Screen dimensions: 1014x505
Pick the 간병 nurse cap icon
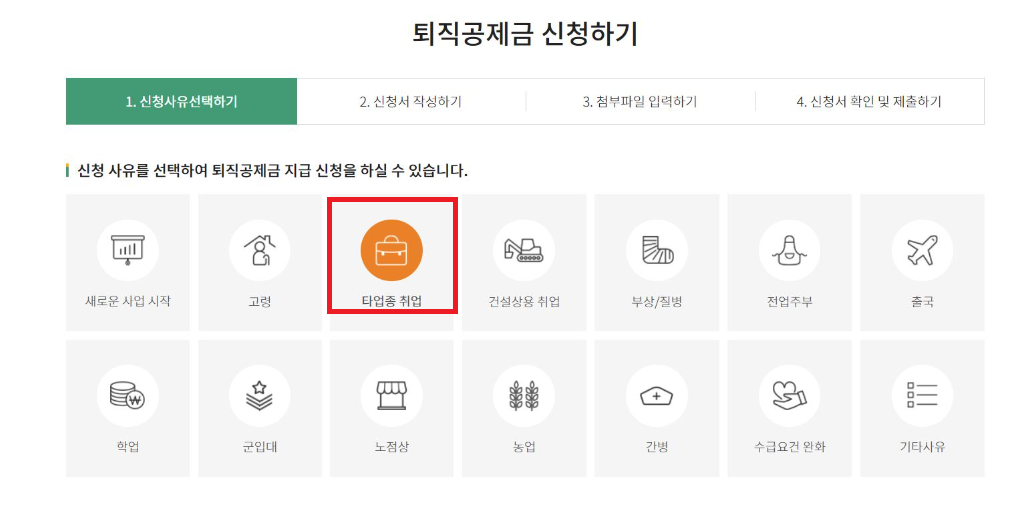pyautogui.click(x=656, y=396)
